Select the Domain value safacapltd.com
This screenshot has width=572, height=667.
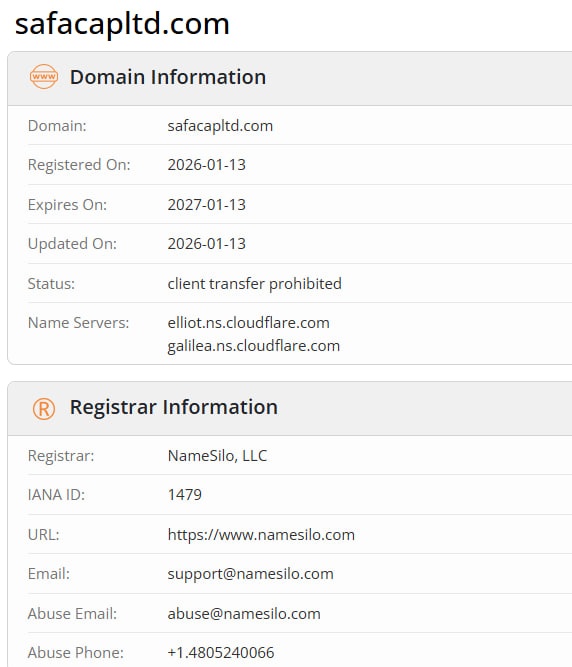(220, 126)
